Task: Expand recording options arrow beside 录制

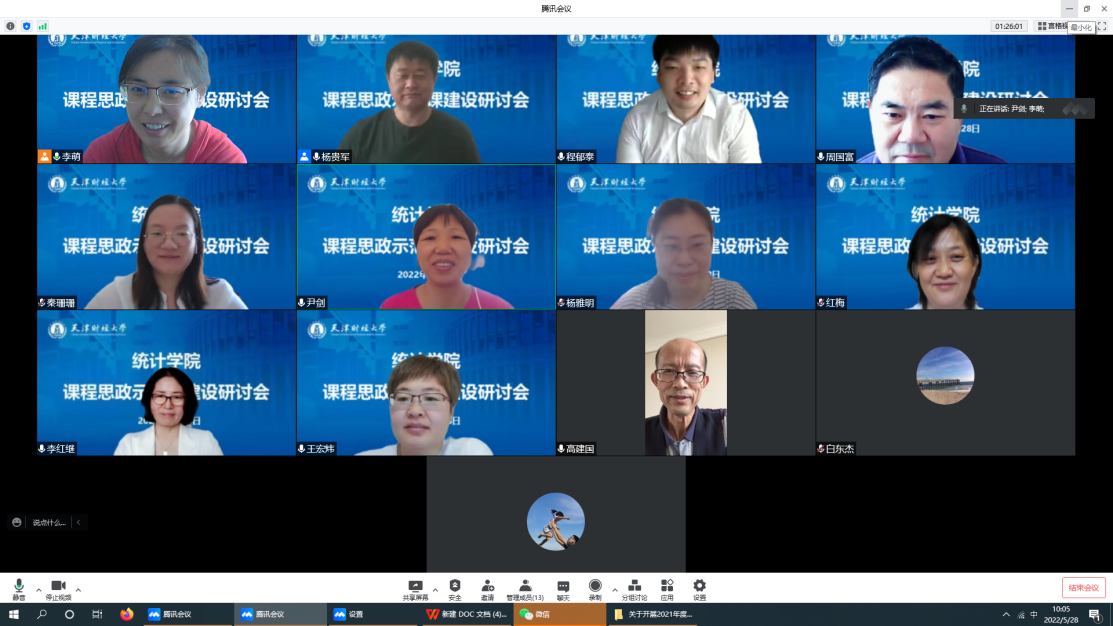Action: [615, 590]
